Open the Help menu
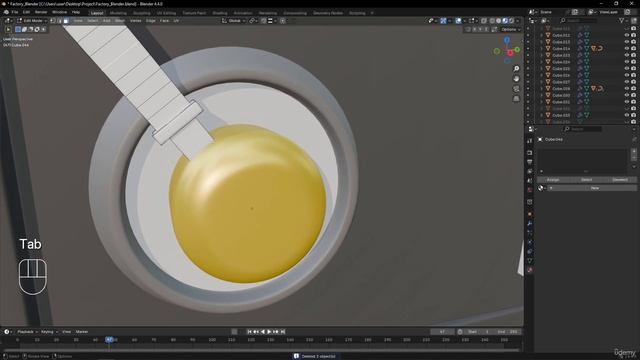Image resolution: width=640 pixels, height=360 pixels. (76, 12)
